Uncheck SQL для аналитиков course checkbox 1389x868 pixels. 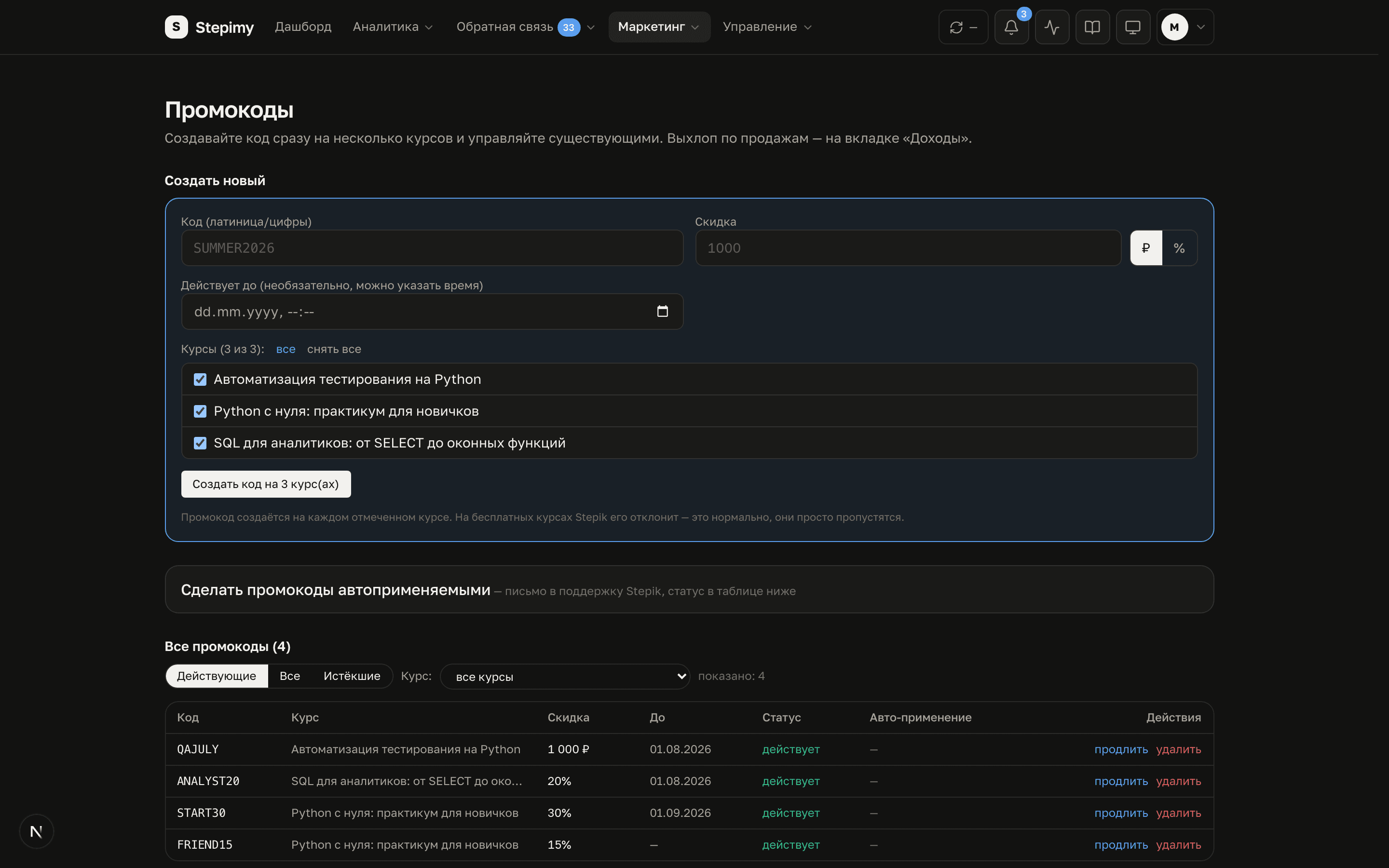click(x=200, y=443)
